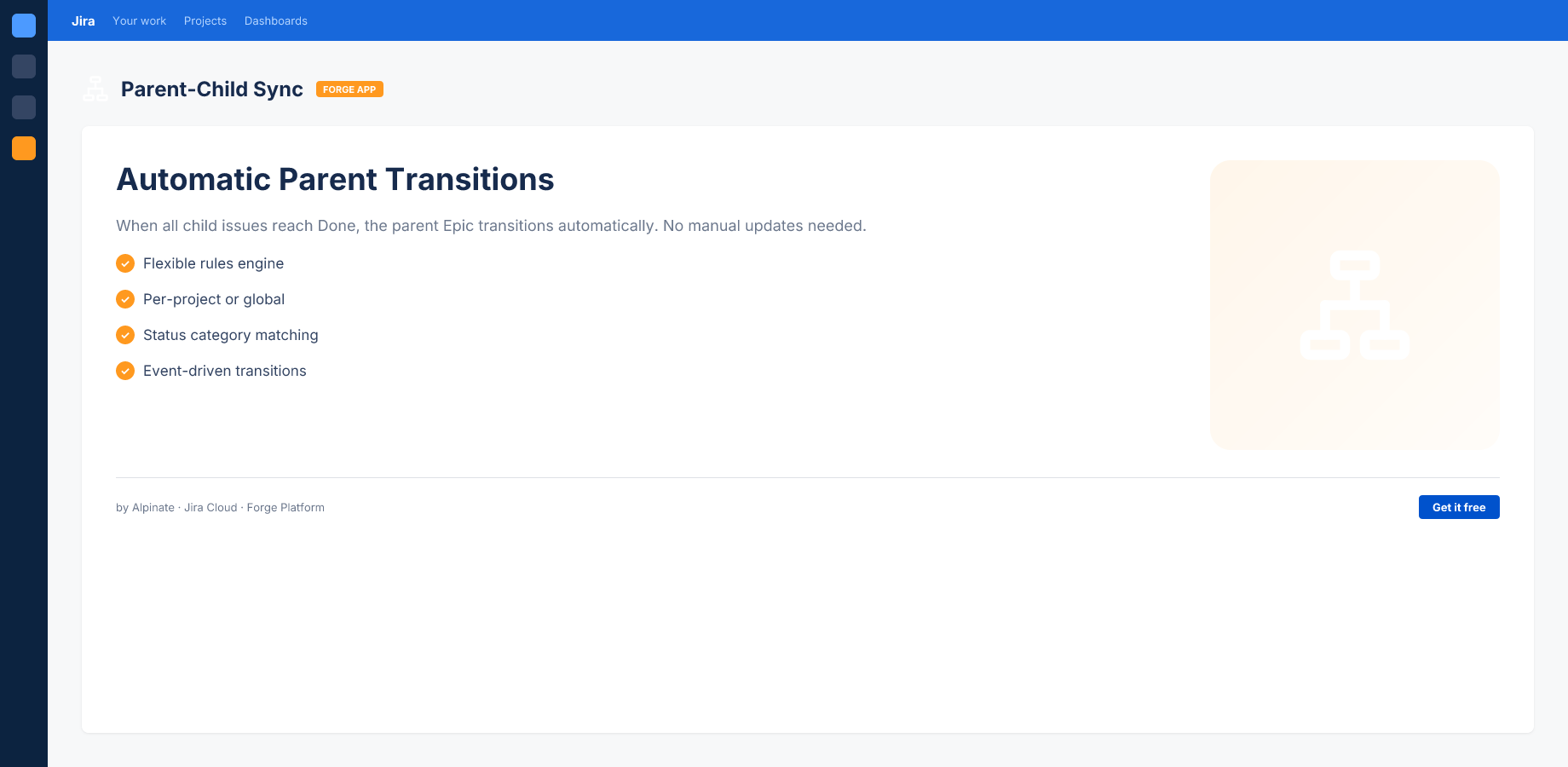Click the Alpinate vendor name in the footer
The height and width of the screenshot is (767, 1568).
click(153, 507)
